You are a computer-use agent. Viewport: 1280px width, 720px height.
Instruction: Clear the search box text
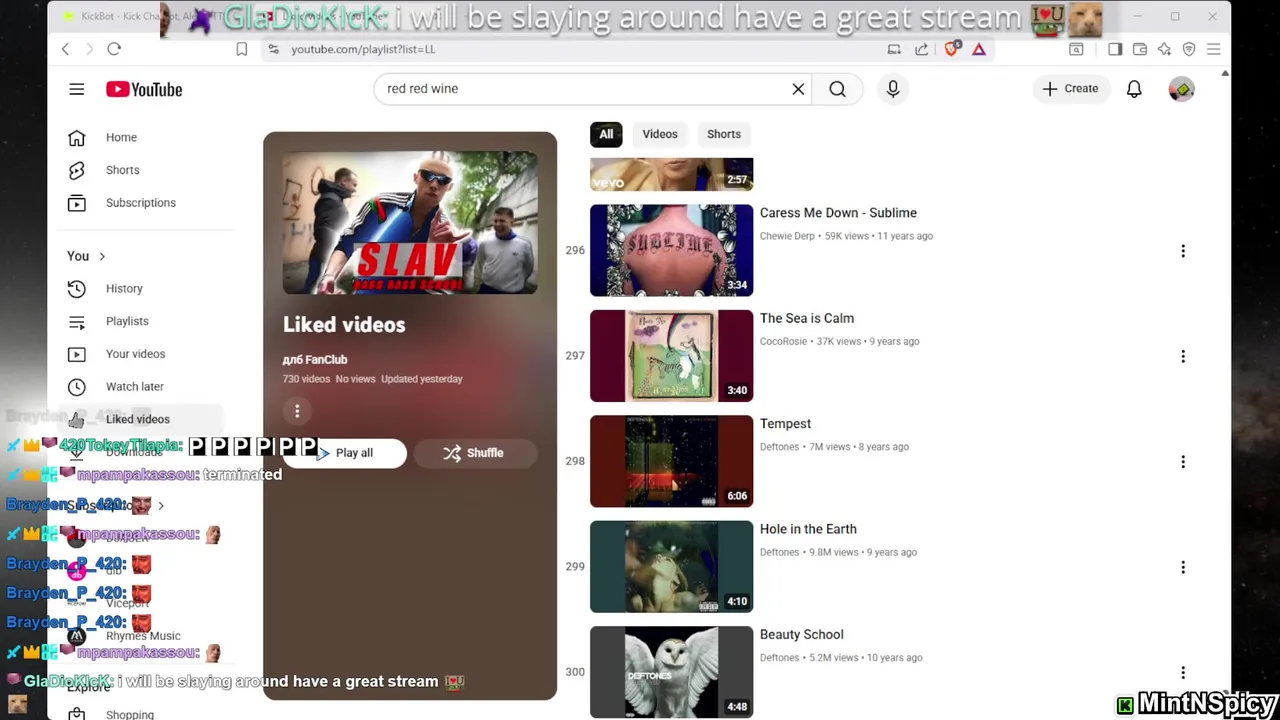click(798, 89)
